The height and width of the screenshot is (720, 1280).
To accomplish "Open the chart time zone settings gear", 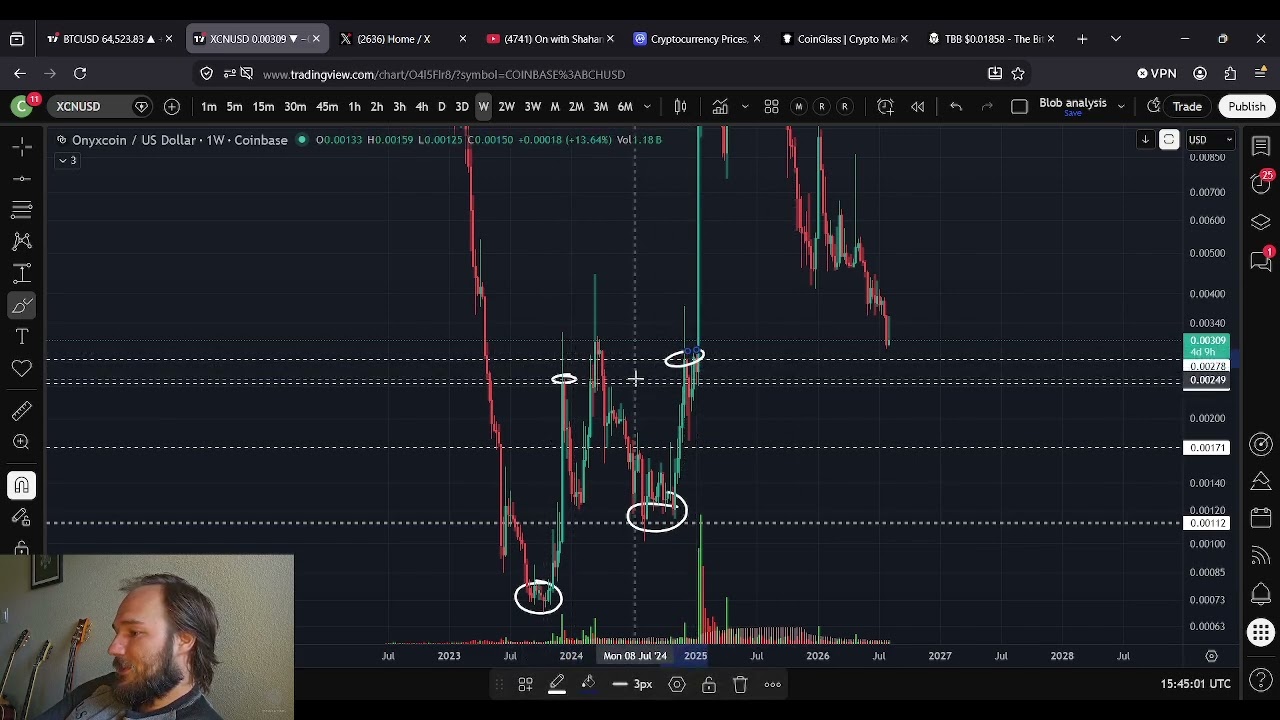I will 1211,656.
